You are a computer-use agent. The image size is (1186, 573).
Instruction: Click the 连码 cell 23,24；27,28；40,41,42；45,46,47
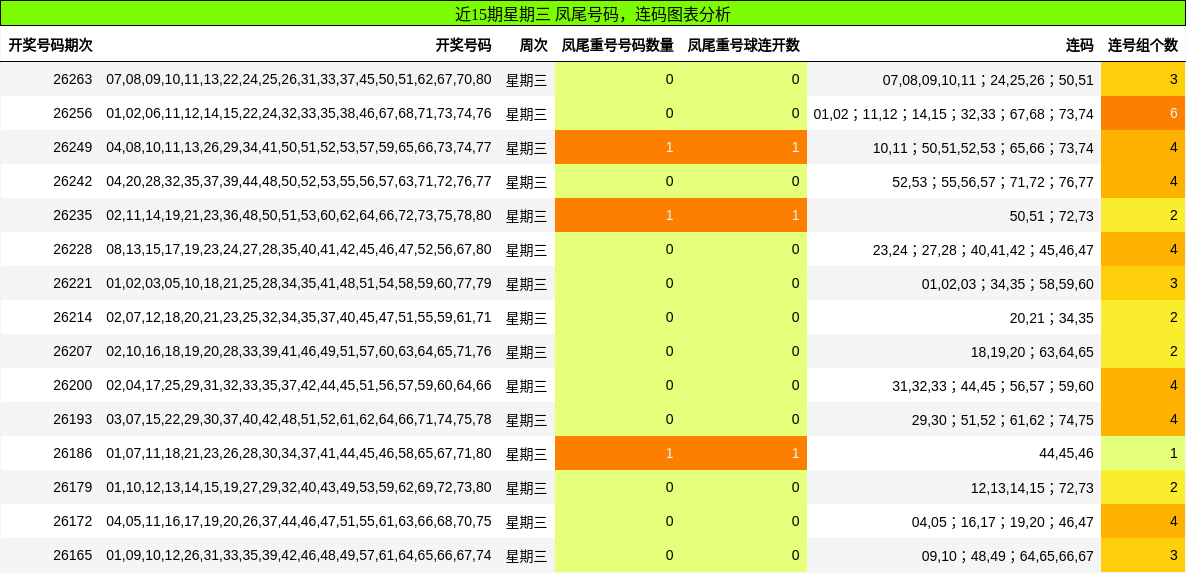coord(983,250)
